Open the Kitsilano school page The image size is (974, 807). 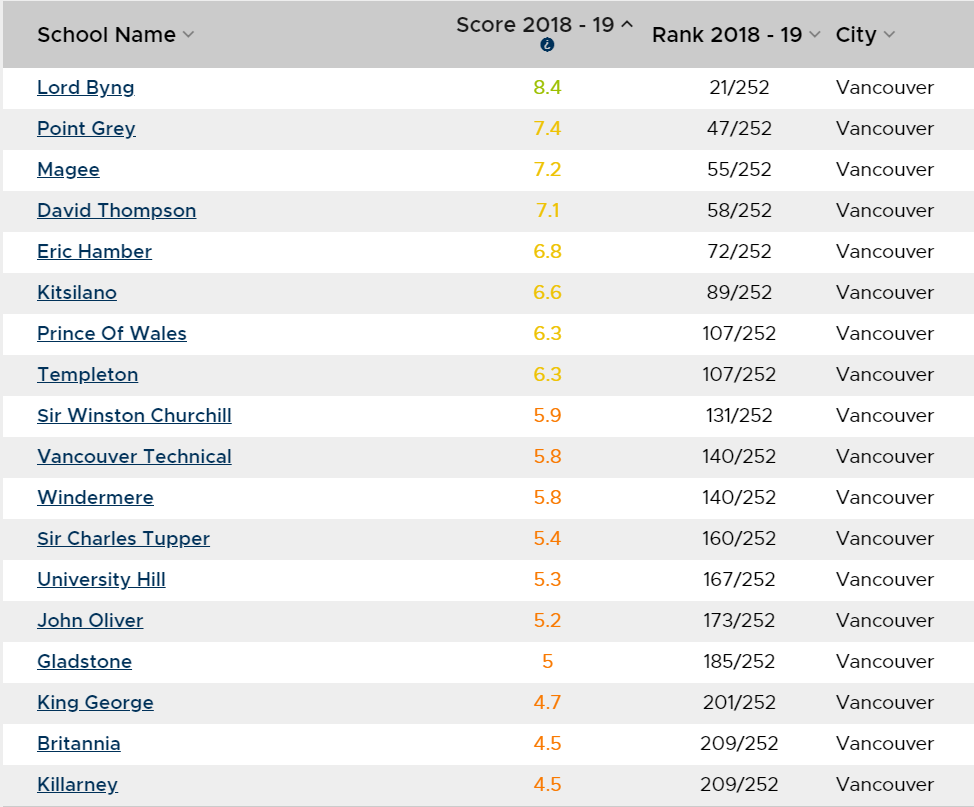tap(77, 293)
